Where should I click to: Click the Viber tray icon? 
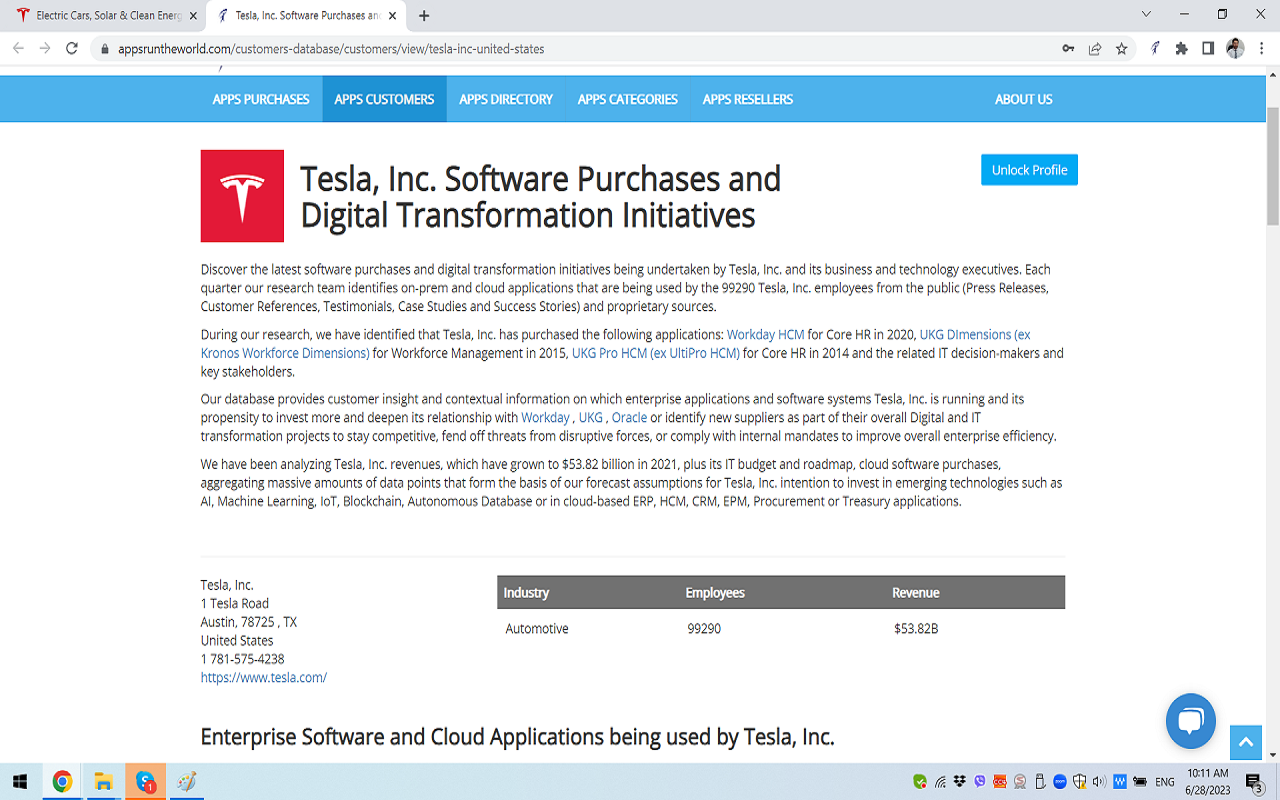point(980,782)
